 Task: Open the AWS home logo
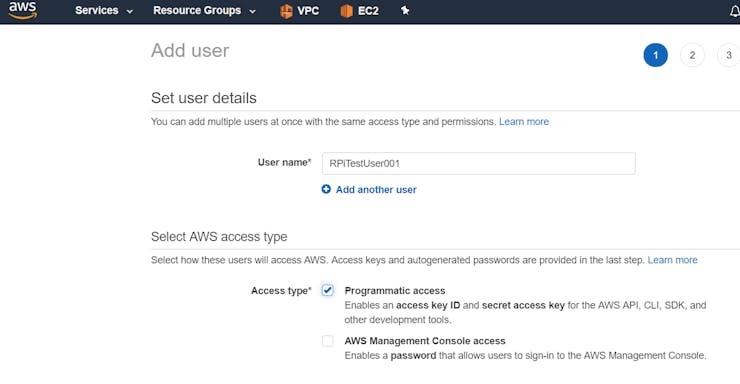[x=23, y=10]
